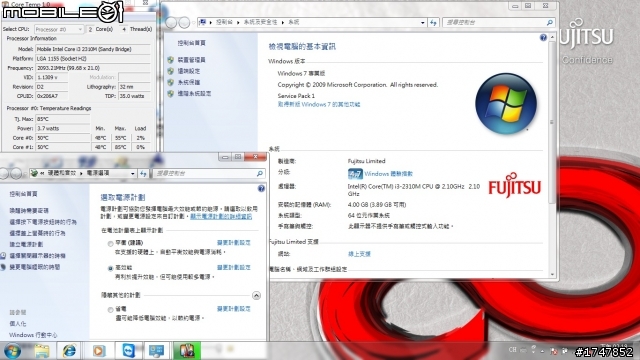
Task: Open 建立電源計劃 sidebar link
Action: 26,244
